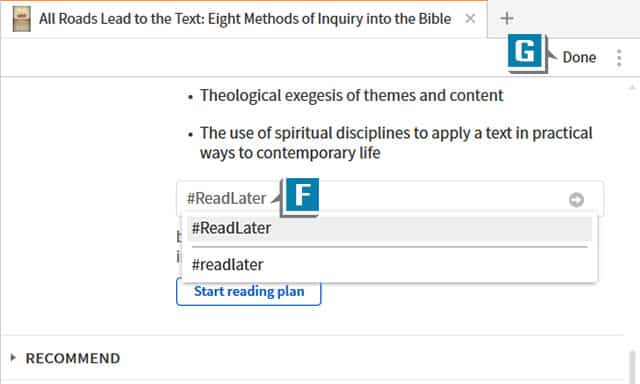Open a new tab with plus icon
Screen dimensions: 640x384
(507, 18)
